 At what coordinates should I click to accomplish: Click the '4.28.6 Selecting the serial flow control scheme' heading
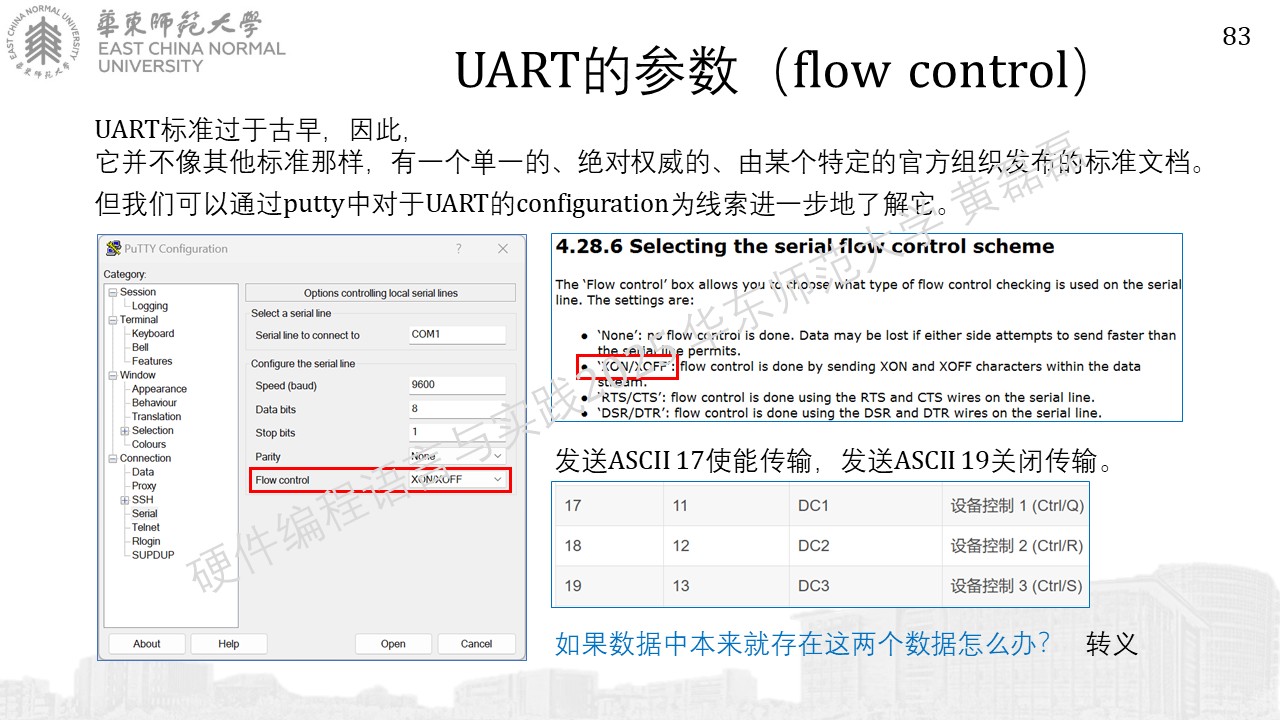click(805, 247)
